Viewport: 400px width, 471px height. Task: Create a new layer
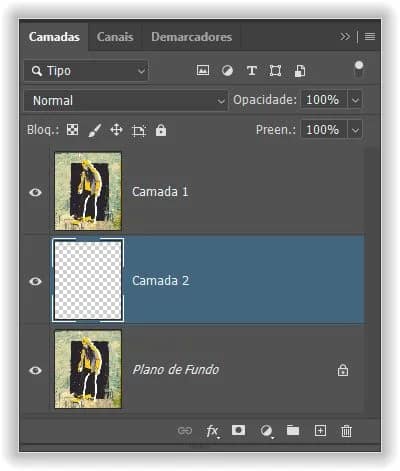[x=320, y=430]
